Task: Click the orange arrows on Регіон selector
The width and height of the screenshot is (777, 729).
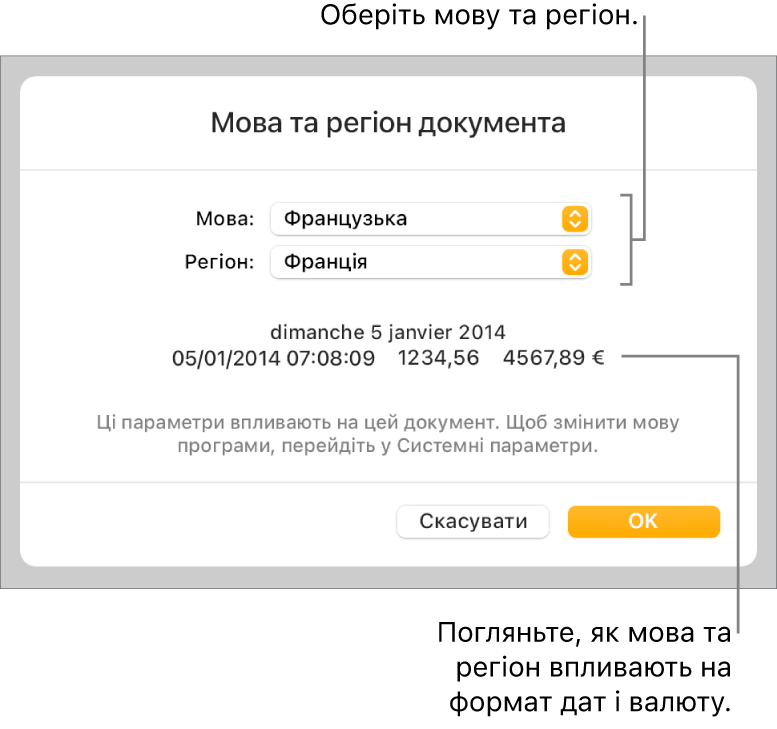Action: pyautogui.click(x=575, y=262)
